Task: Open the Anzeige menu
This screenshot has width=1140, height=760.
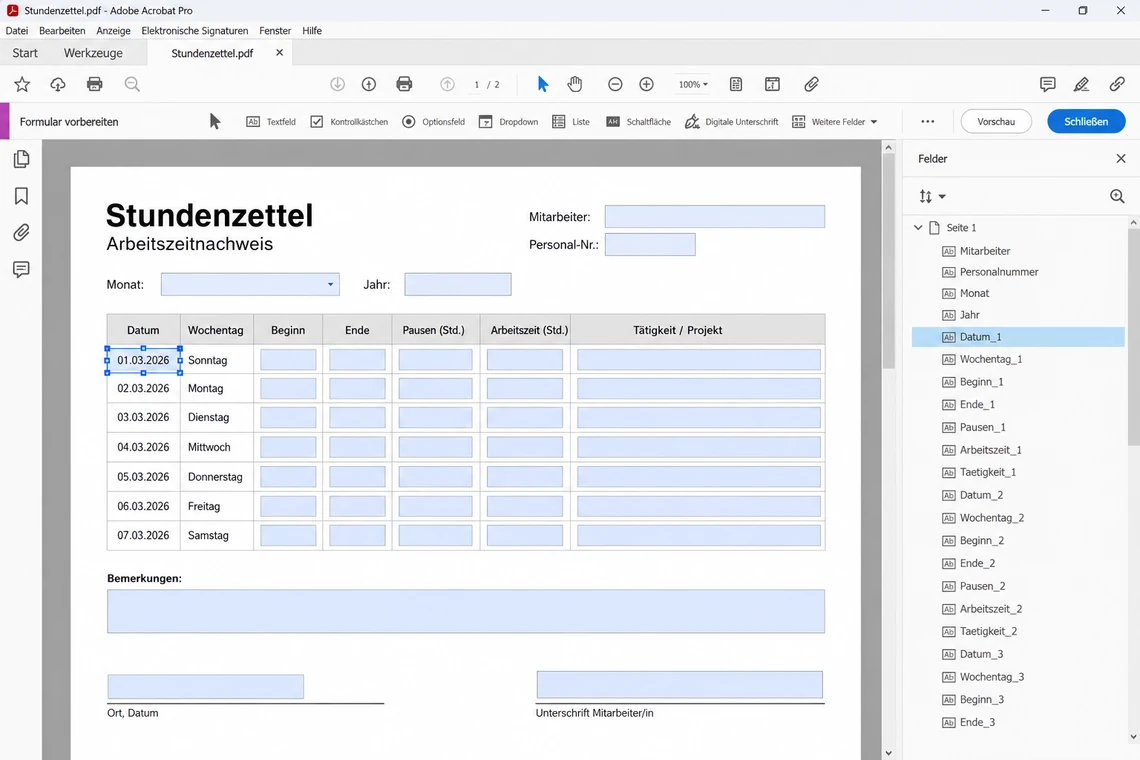Action: 113,31
